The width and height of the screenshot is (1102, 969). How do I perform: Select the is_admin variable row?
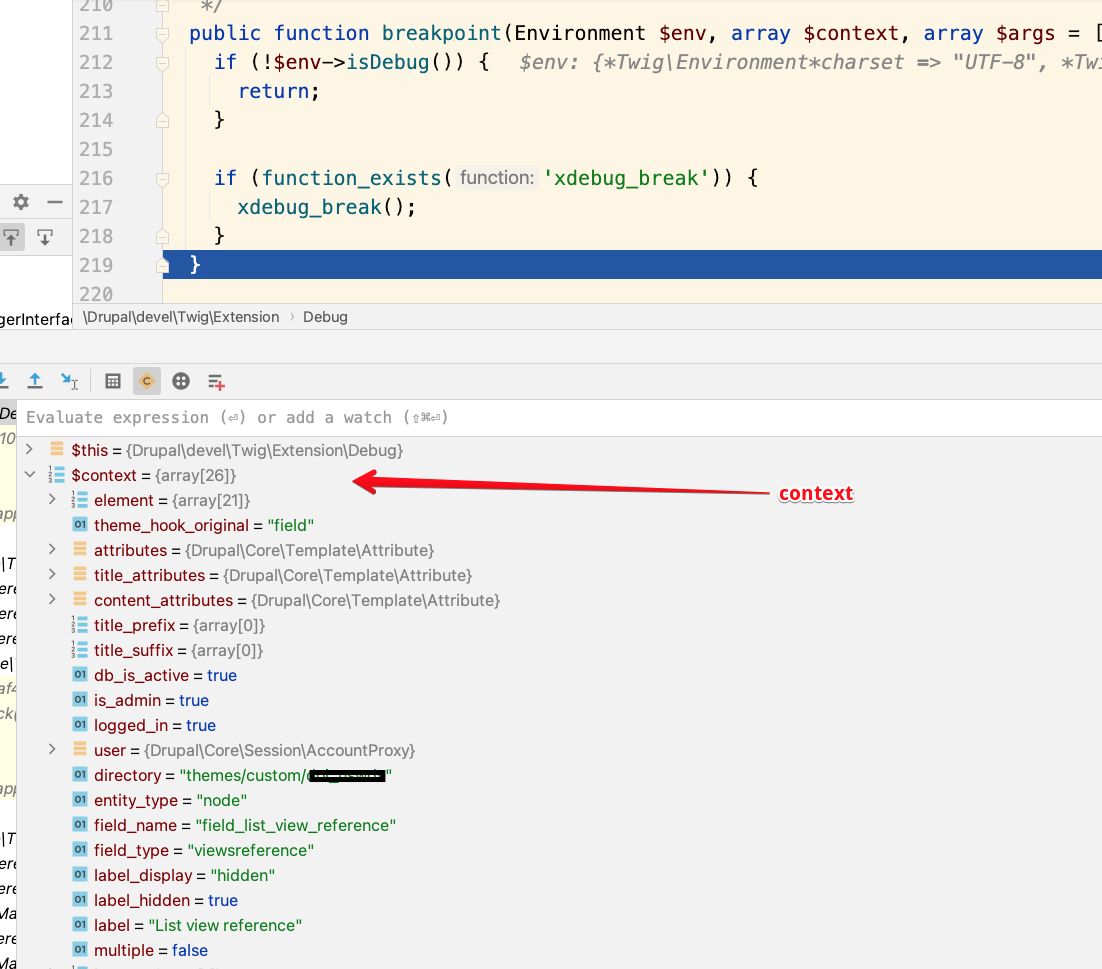tap(559, 700)
